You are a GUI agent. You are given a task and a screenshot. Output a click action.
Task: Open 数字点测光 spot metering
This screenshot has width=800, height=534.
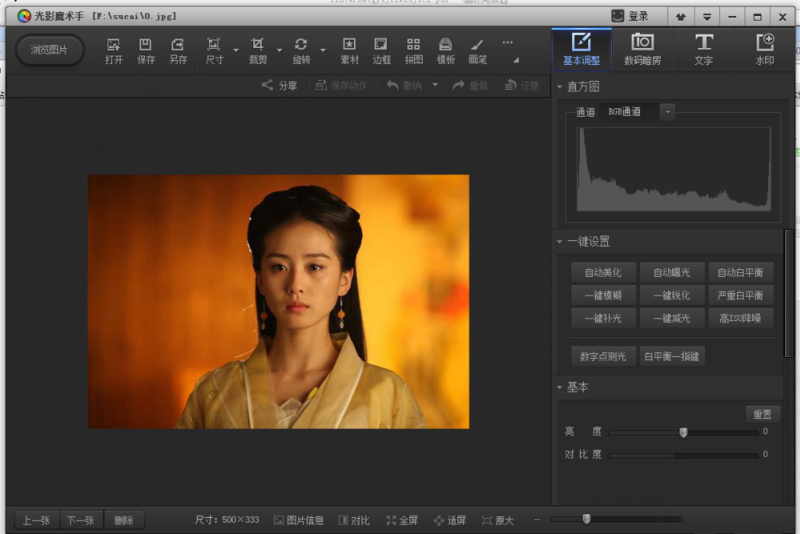603,356
